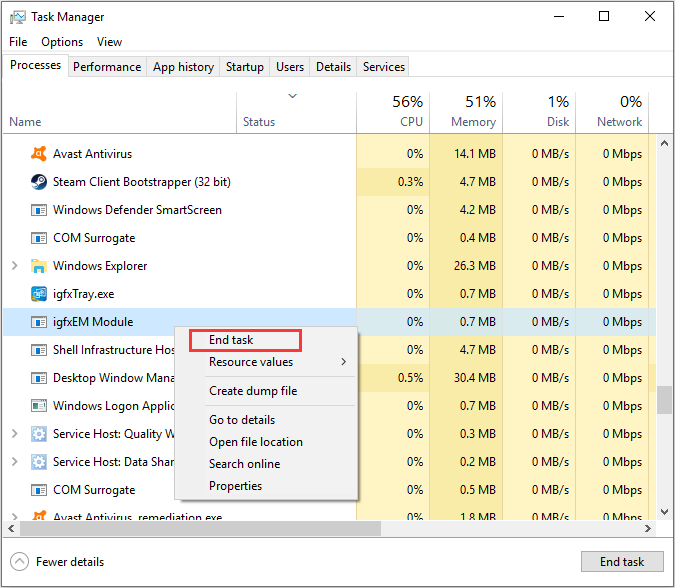Click the sort chevron above Status column
This screenshot has height=588, width=675.
[x=293, y=96]
